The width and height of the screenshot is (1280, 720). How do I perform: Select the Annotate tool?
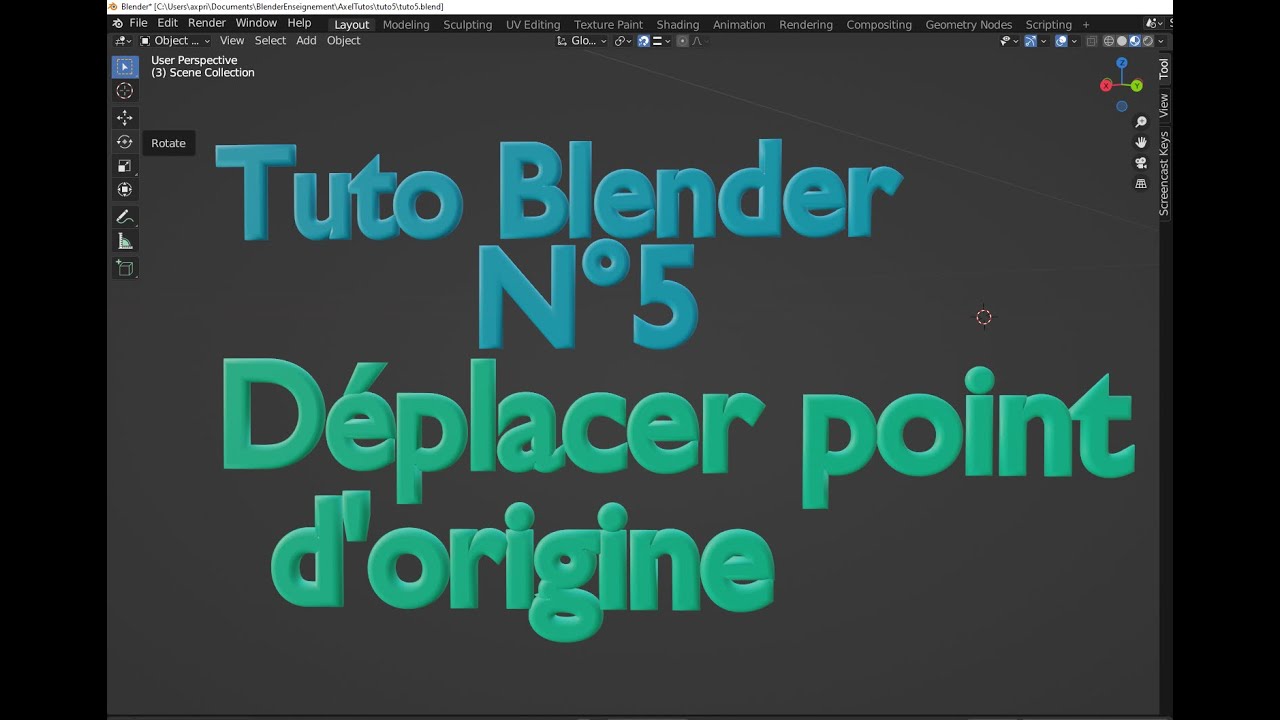click(x=125, y=217)
